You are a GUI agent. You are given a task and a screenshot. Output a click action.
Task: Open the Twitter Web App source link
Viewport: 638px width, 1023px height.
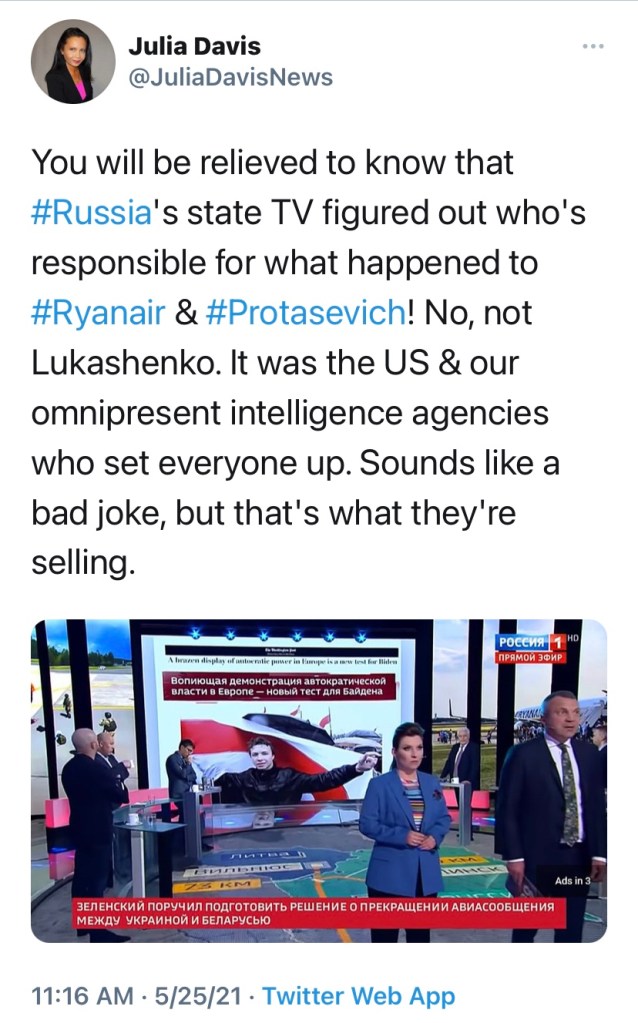click(x=358, y=996)
